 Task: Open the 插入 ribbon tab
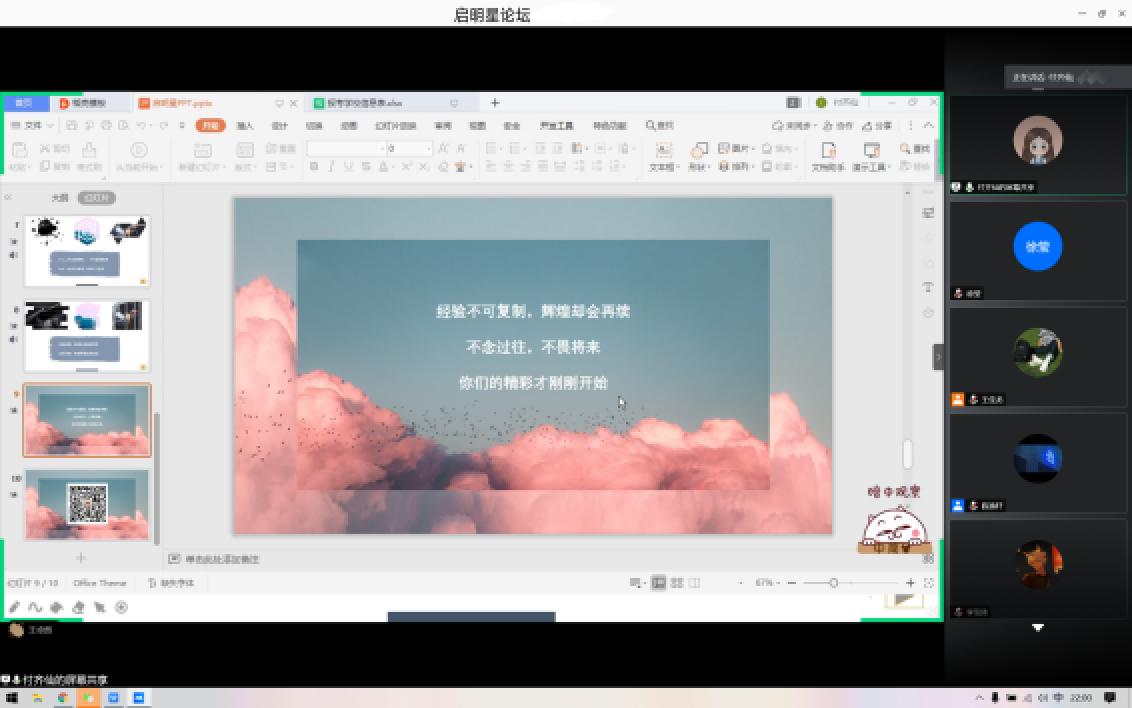245,126
